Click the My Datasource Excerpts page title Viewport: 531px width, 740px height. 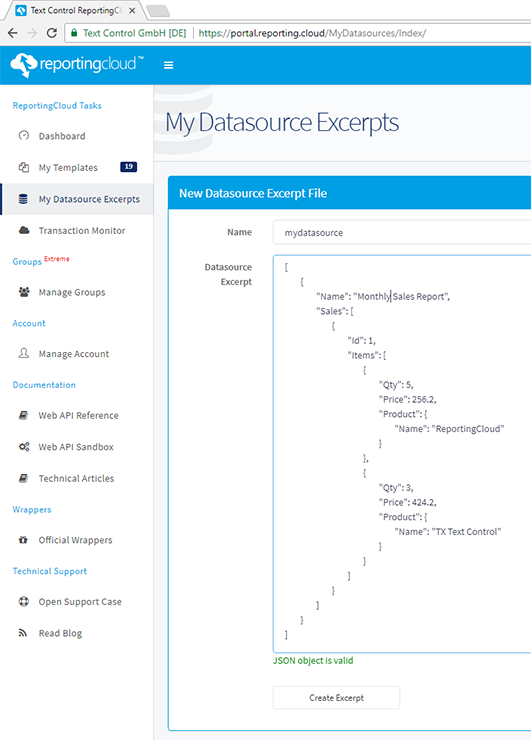click(282, 123)
